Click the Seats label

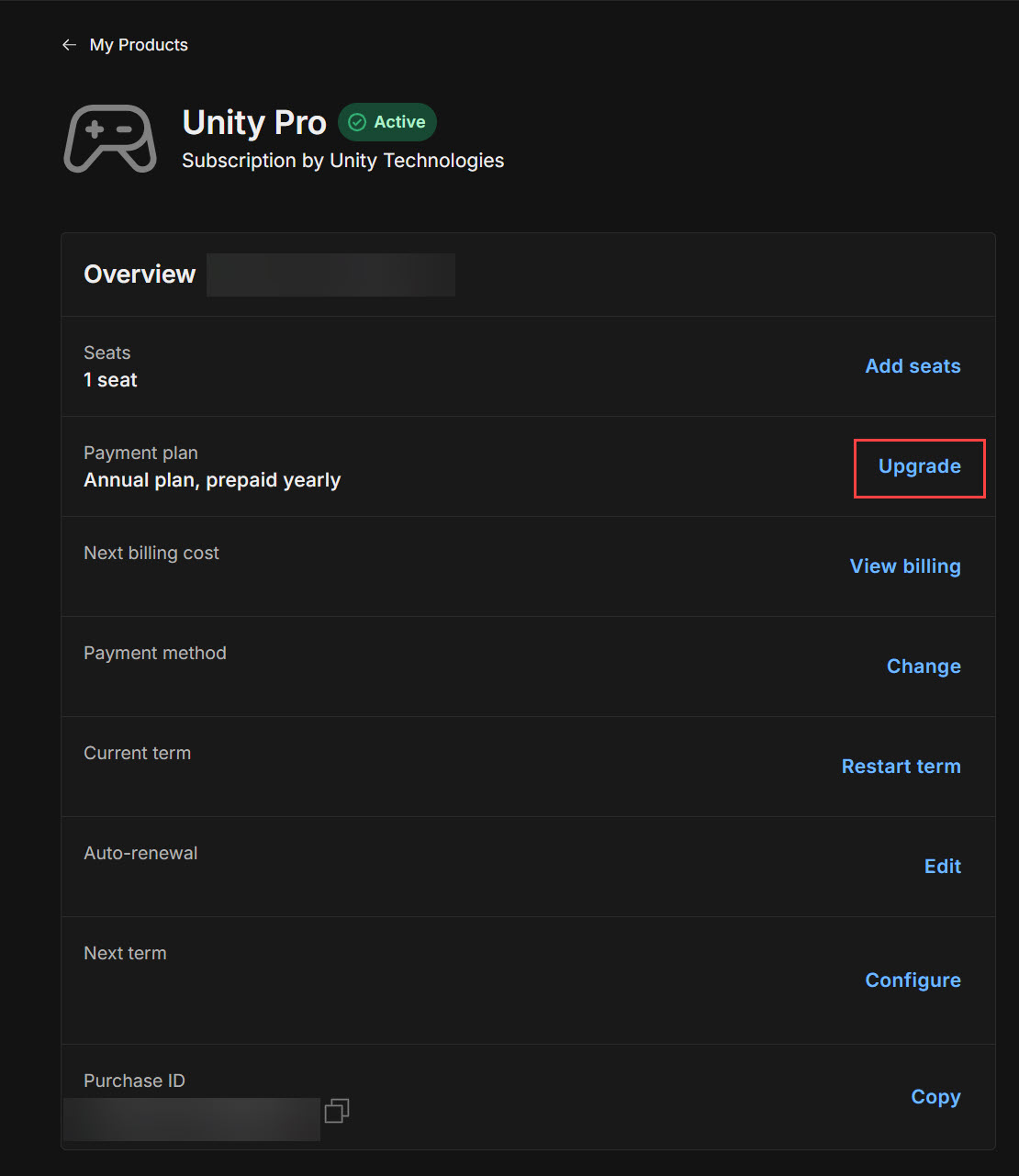[107, 353]
